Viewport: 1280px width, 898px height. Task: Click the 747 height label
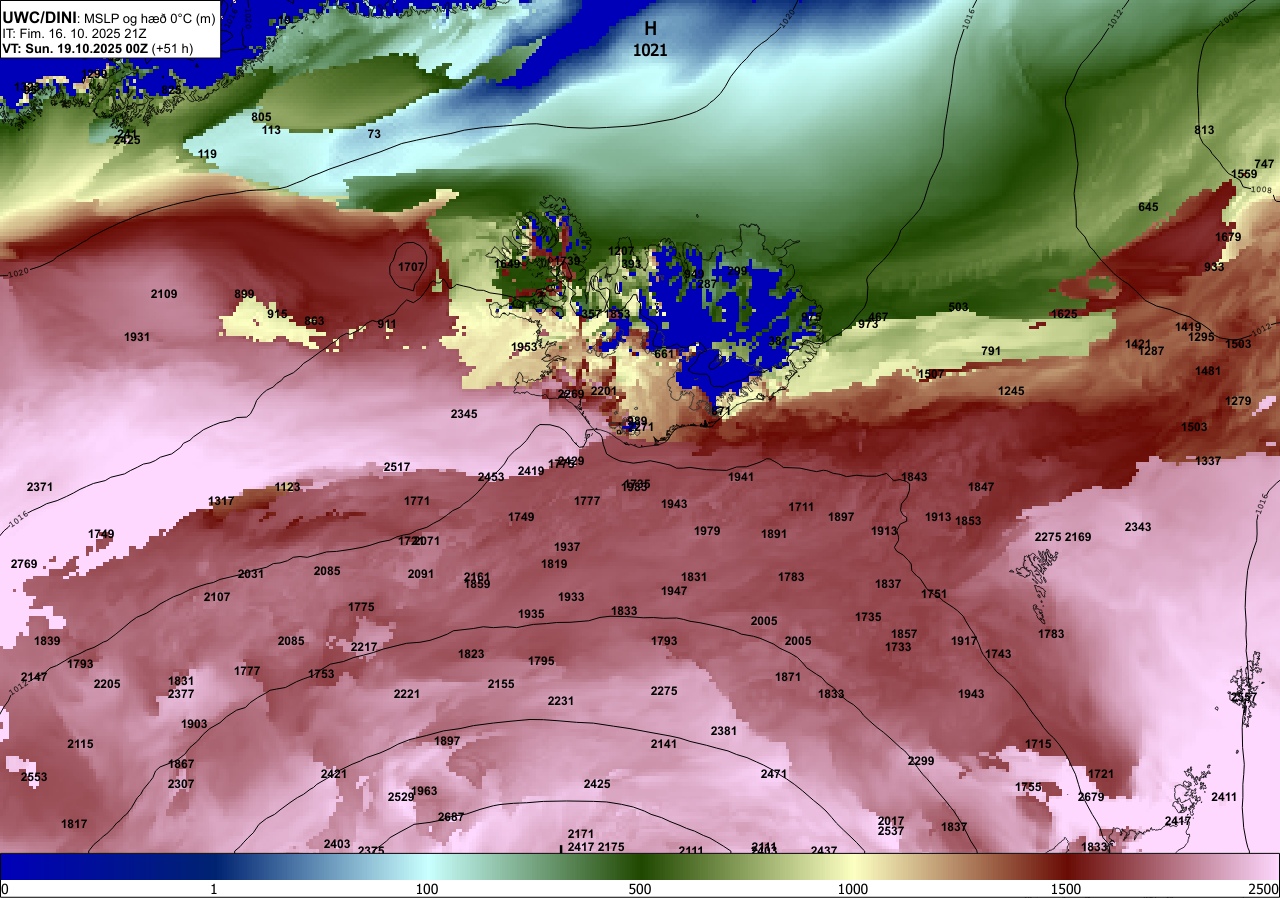coord(1264,164)
